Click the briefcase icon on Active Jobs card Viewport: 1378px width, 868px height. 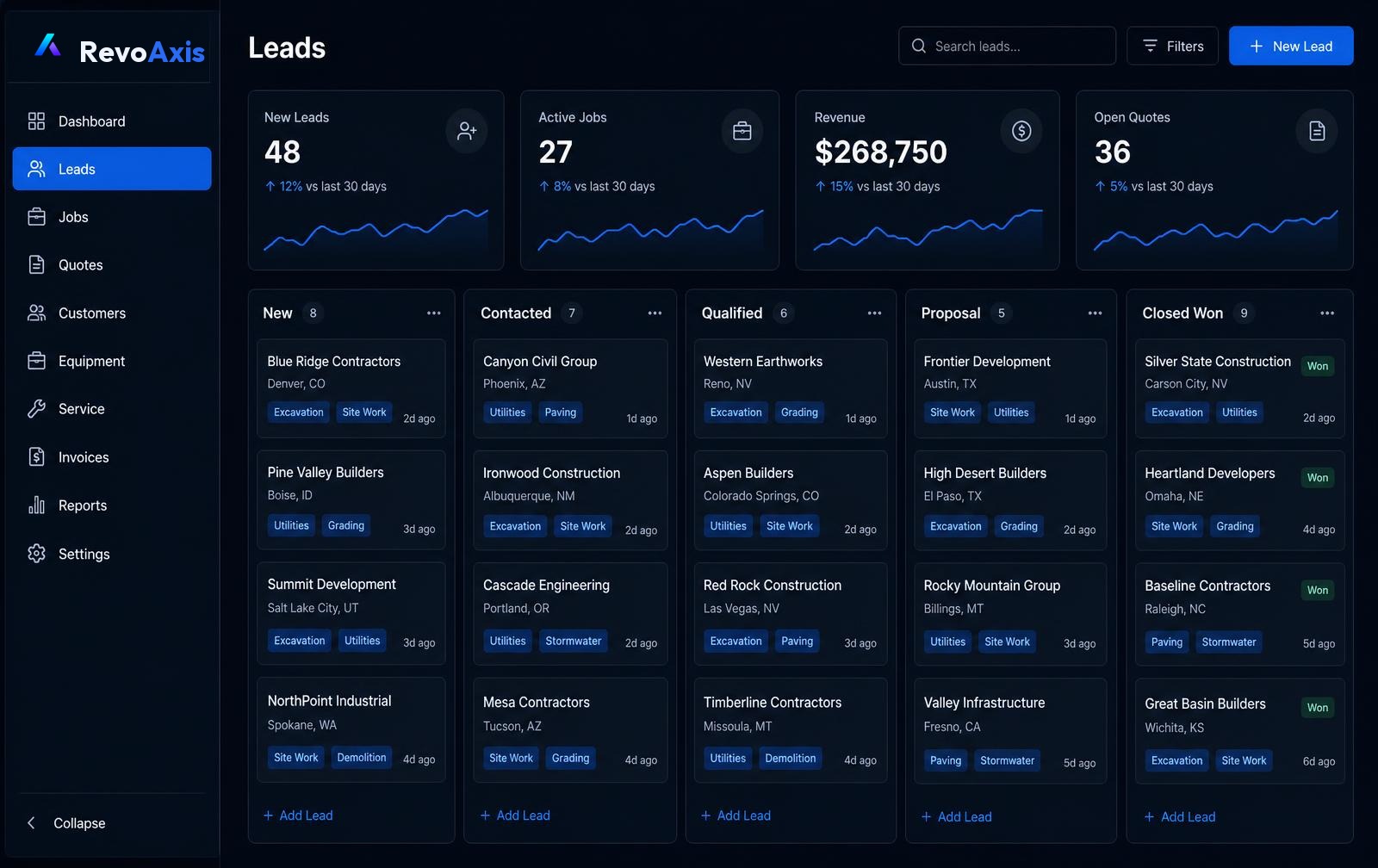[x=742, y=131]
